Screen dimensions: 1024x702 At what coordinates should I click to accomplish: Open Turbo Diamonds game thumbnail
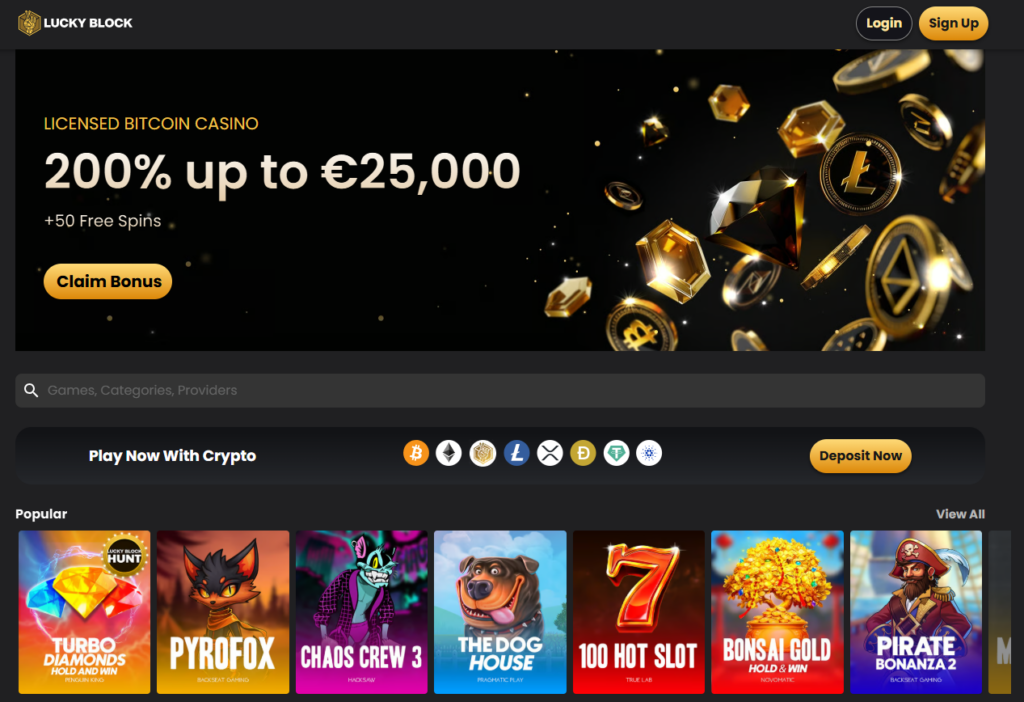[x=84, y=612]
